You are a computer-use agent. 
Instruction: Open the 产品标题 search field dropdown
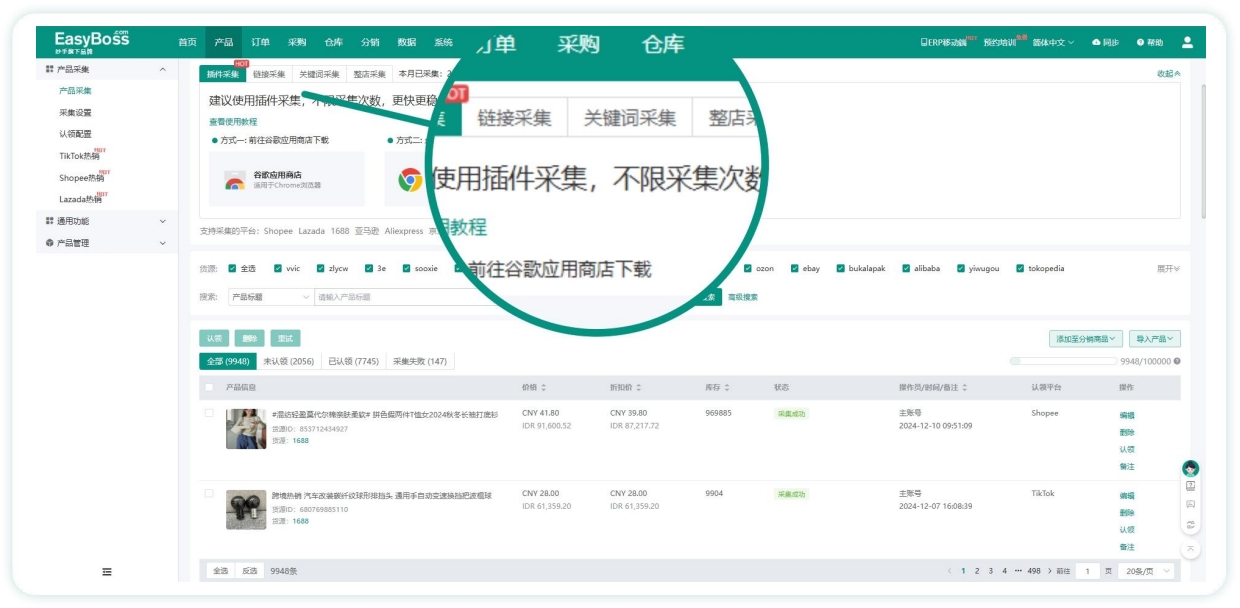pyautogui.click(x=270, y=297)
